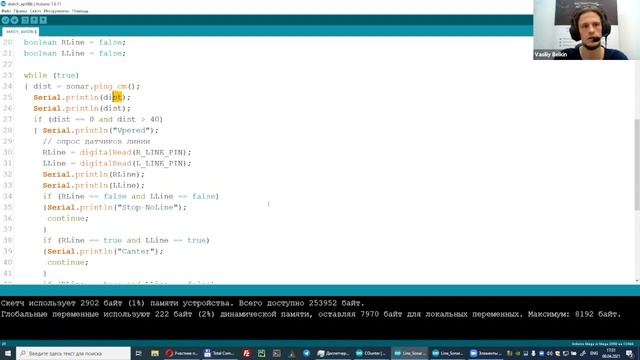Click the microphone tray icon
The height and width of the screenshot is (360, 640).
pyautogui.click(x=533, y=353)
